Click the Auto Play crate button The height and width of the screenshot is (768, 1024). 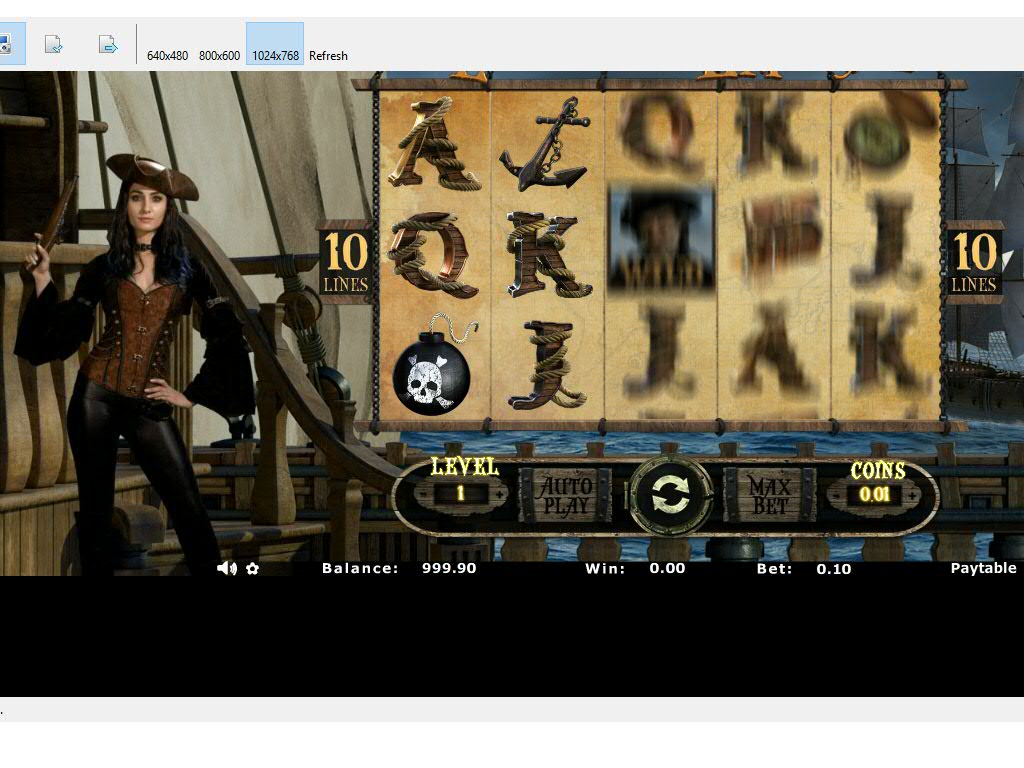point(565,494)
